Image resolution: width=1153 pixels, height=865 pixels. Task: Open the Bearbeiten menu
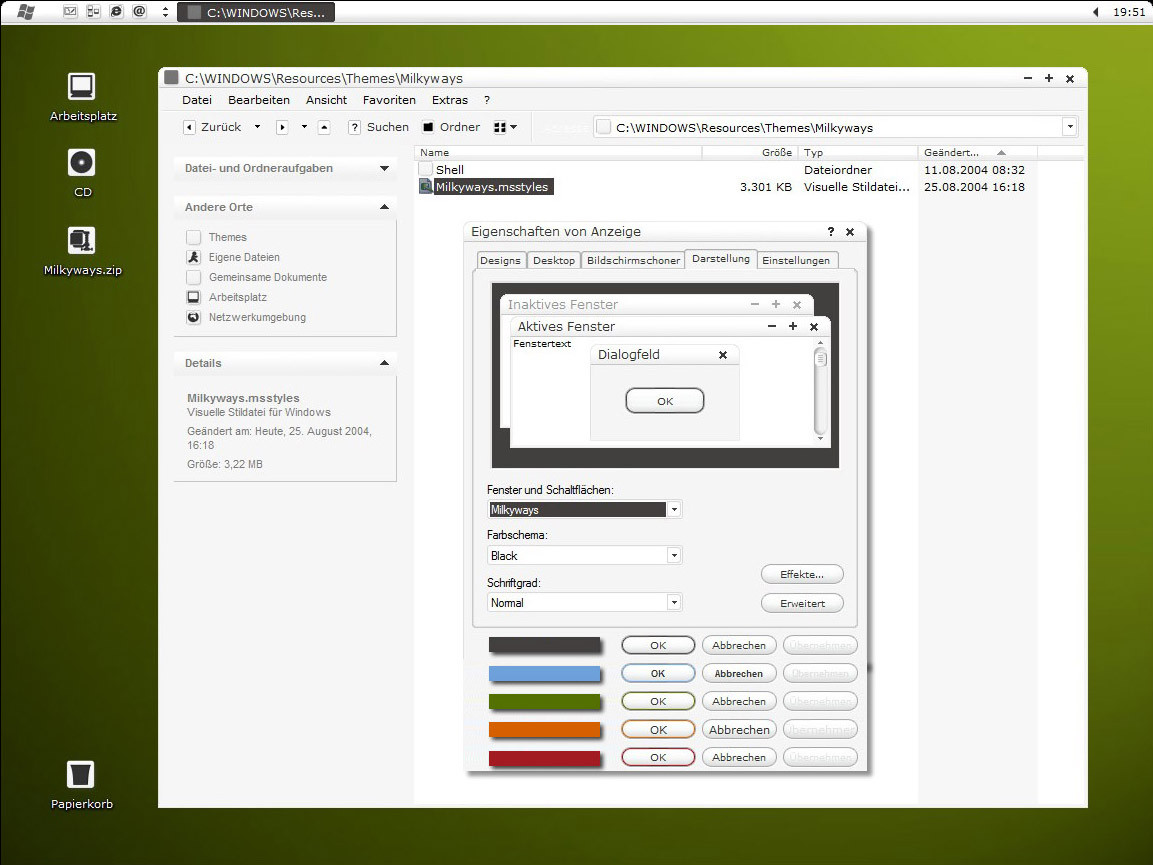(259, 100)
